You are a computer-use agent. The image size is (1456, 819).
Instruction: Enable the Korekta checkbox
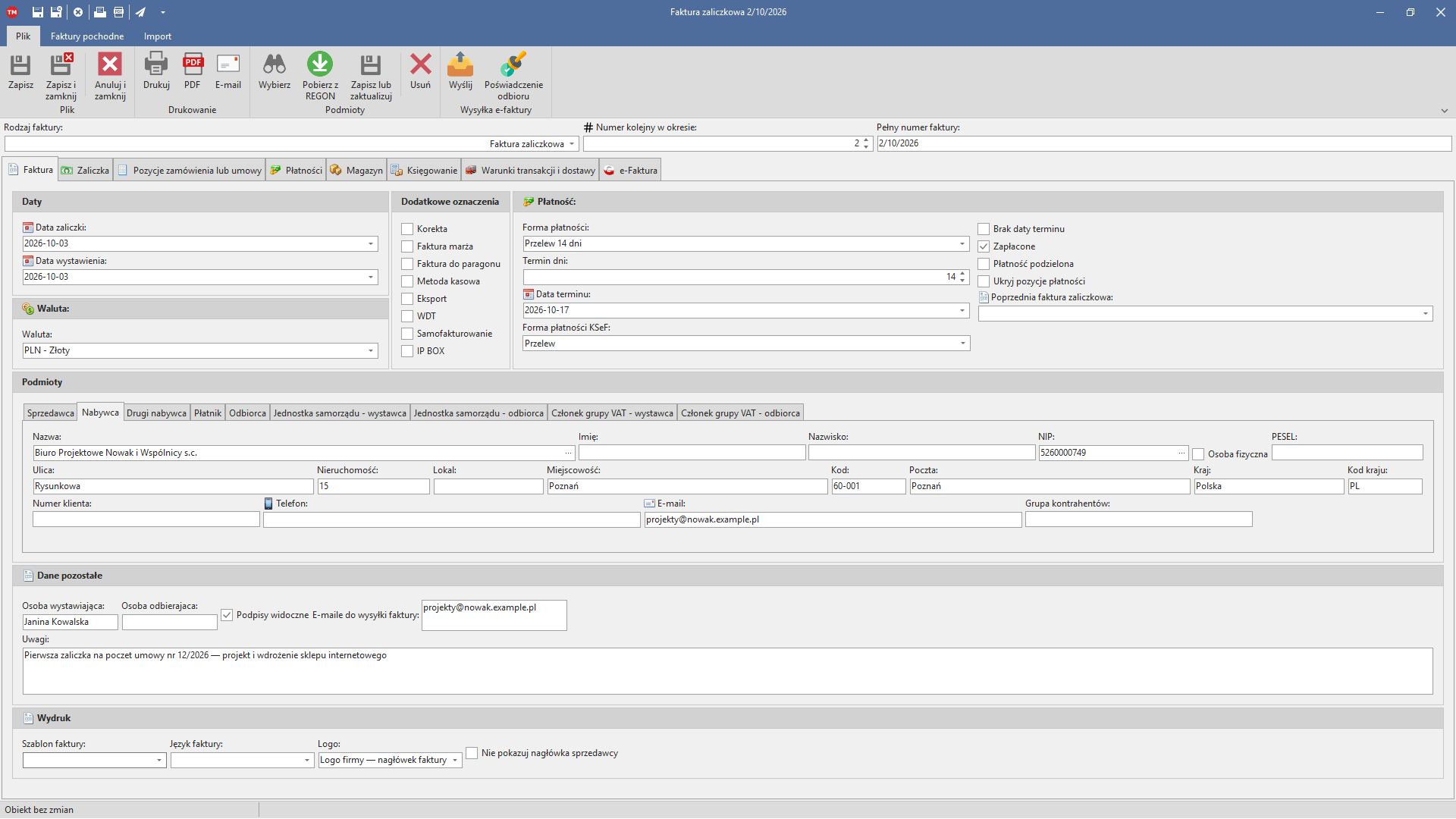tap(407, 229)
